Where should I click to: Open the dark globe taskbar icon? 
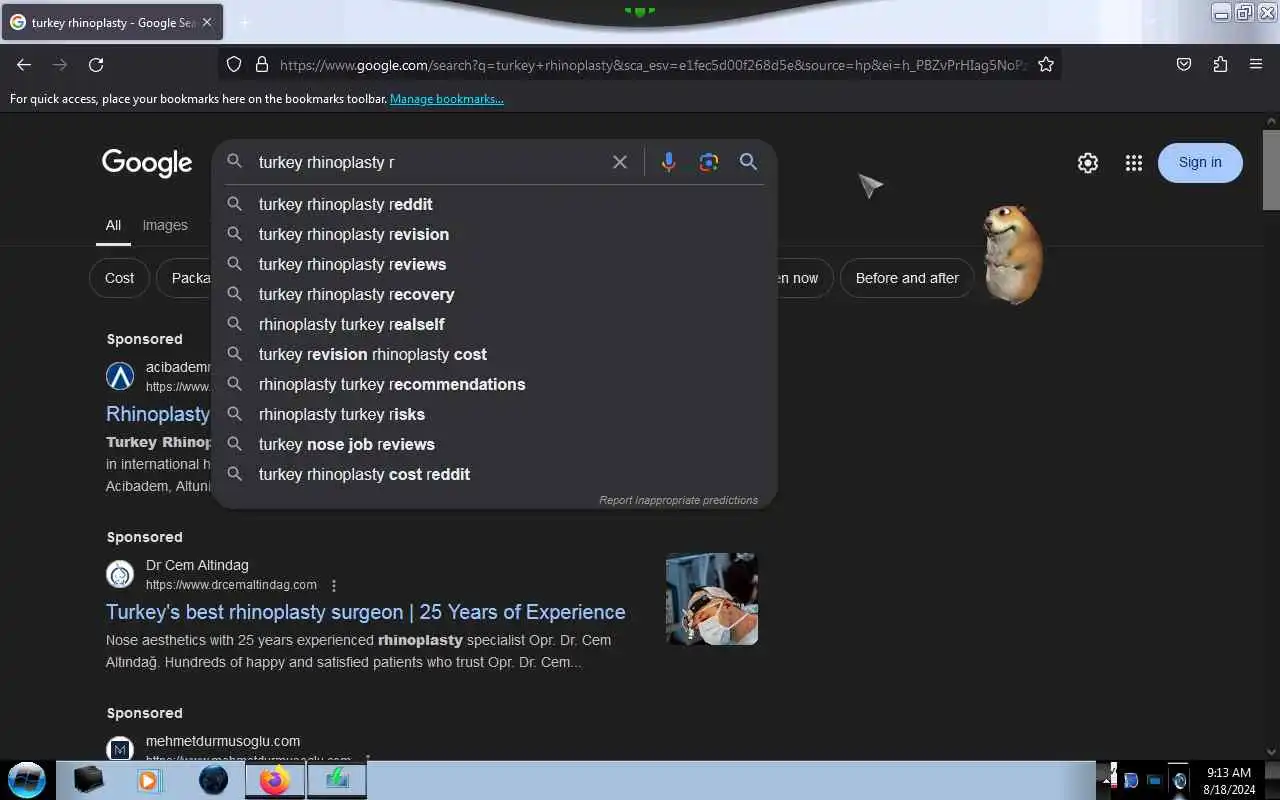213,780
